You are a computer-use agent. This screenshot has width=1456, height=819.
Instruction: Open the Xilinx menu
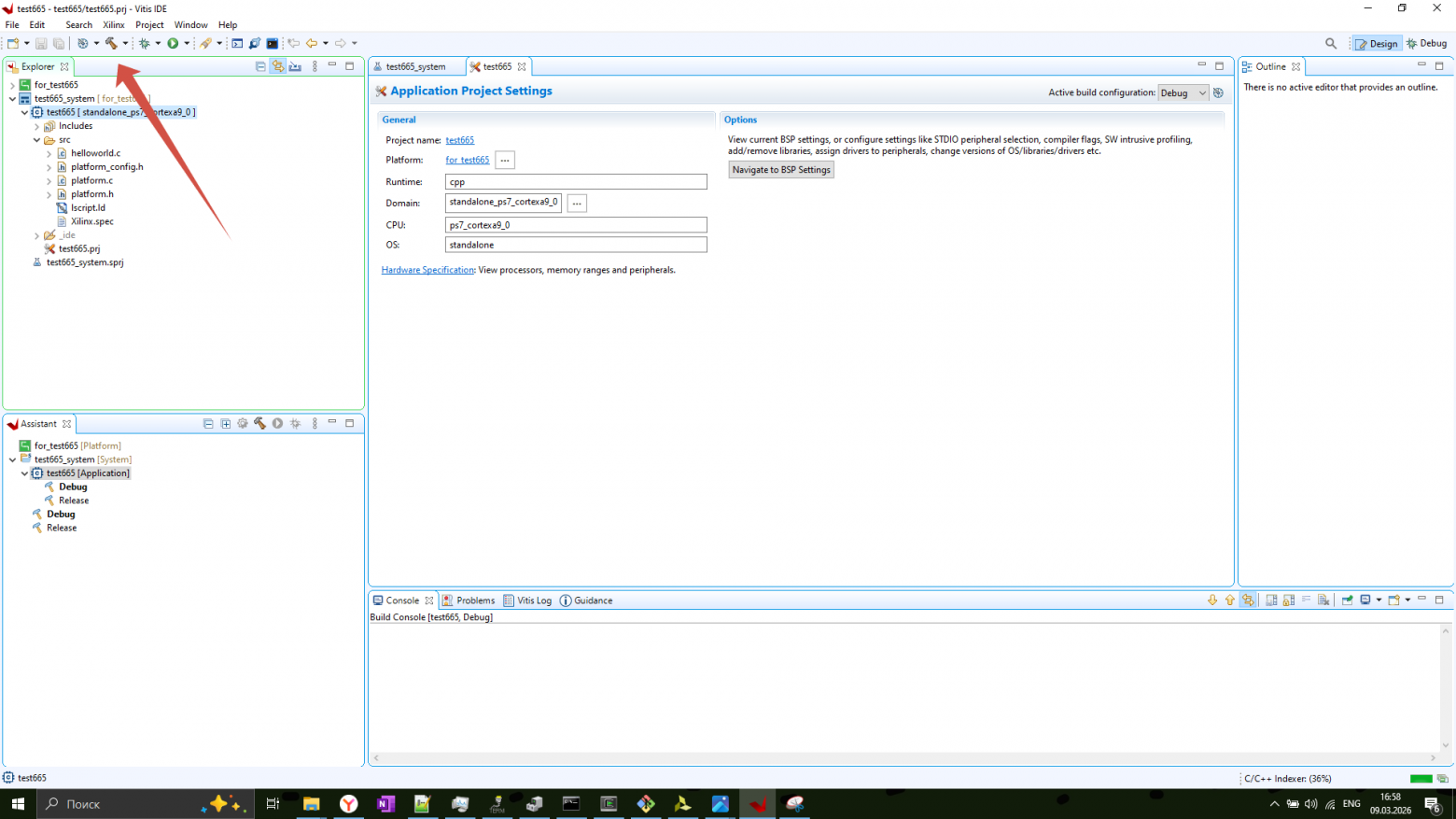coord(113,25)
